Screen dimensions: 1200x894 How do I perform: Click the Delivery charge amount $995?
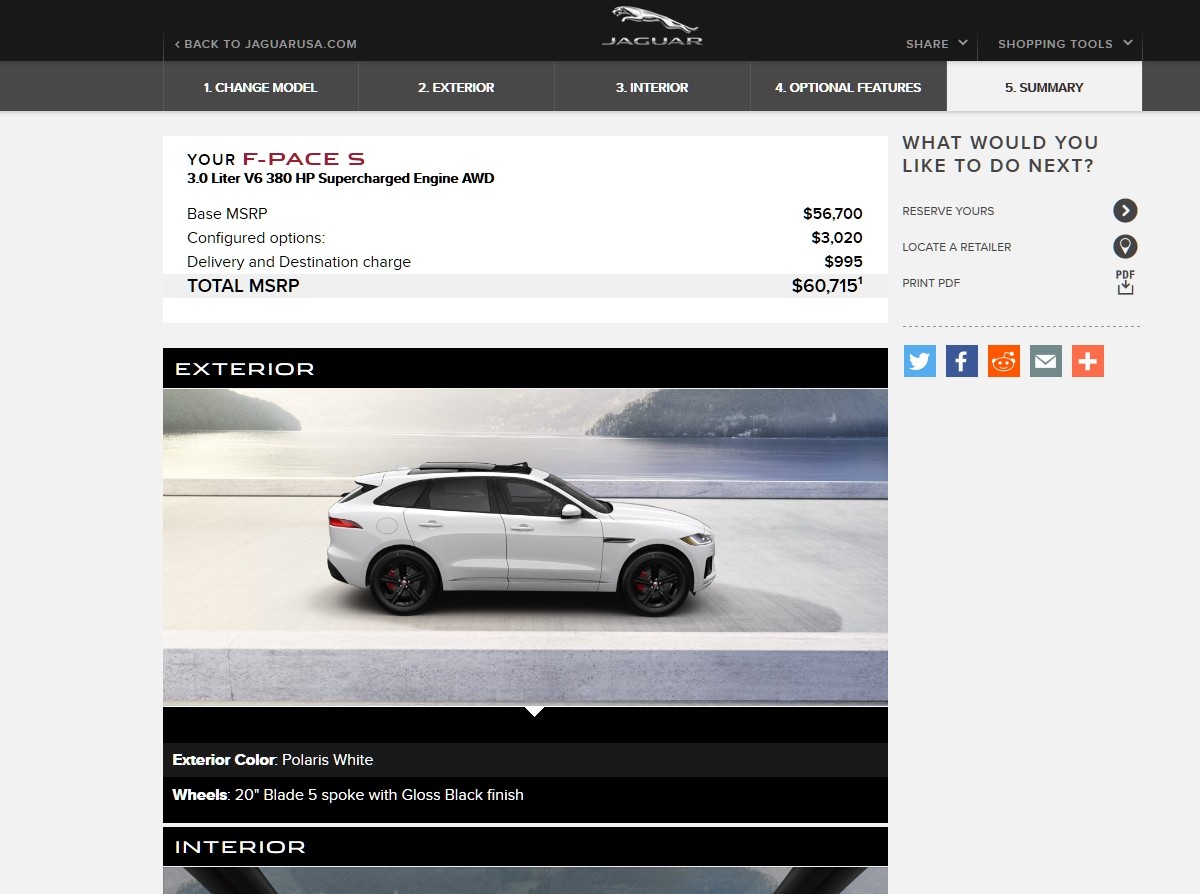click(x=843, y=261)
